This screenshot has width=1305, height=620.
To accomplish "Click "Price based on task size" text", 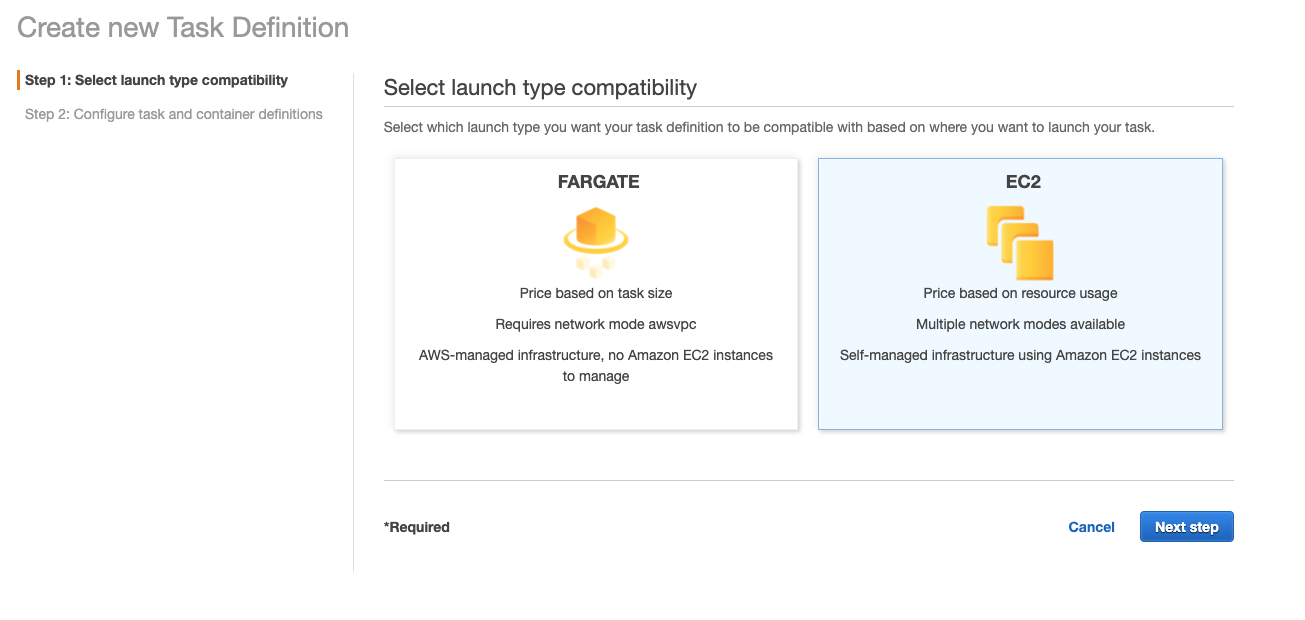I will coord(596,293).
